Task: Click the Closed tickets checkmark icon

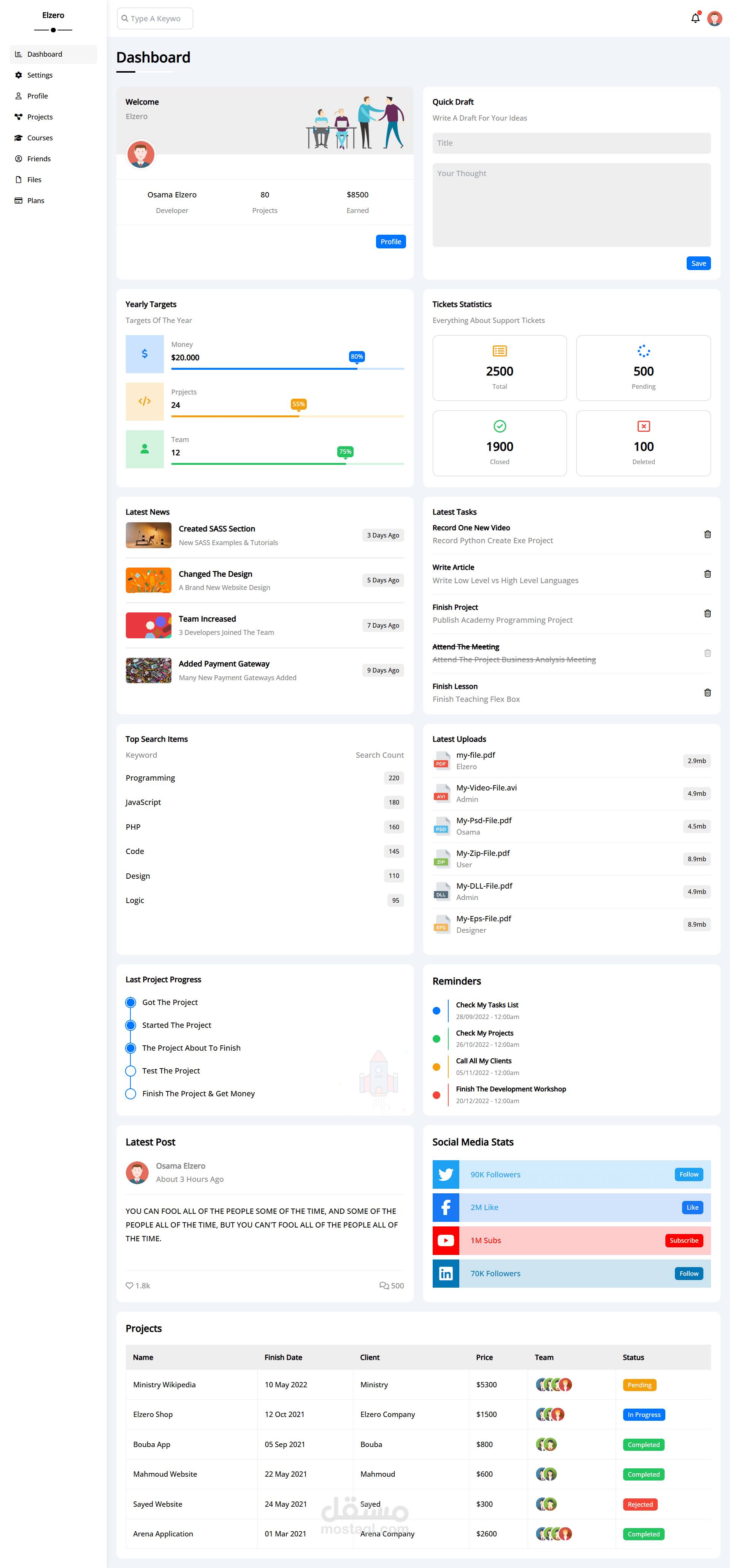Action: 500,426
